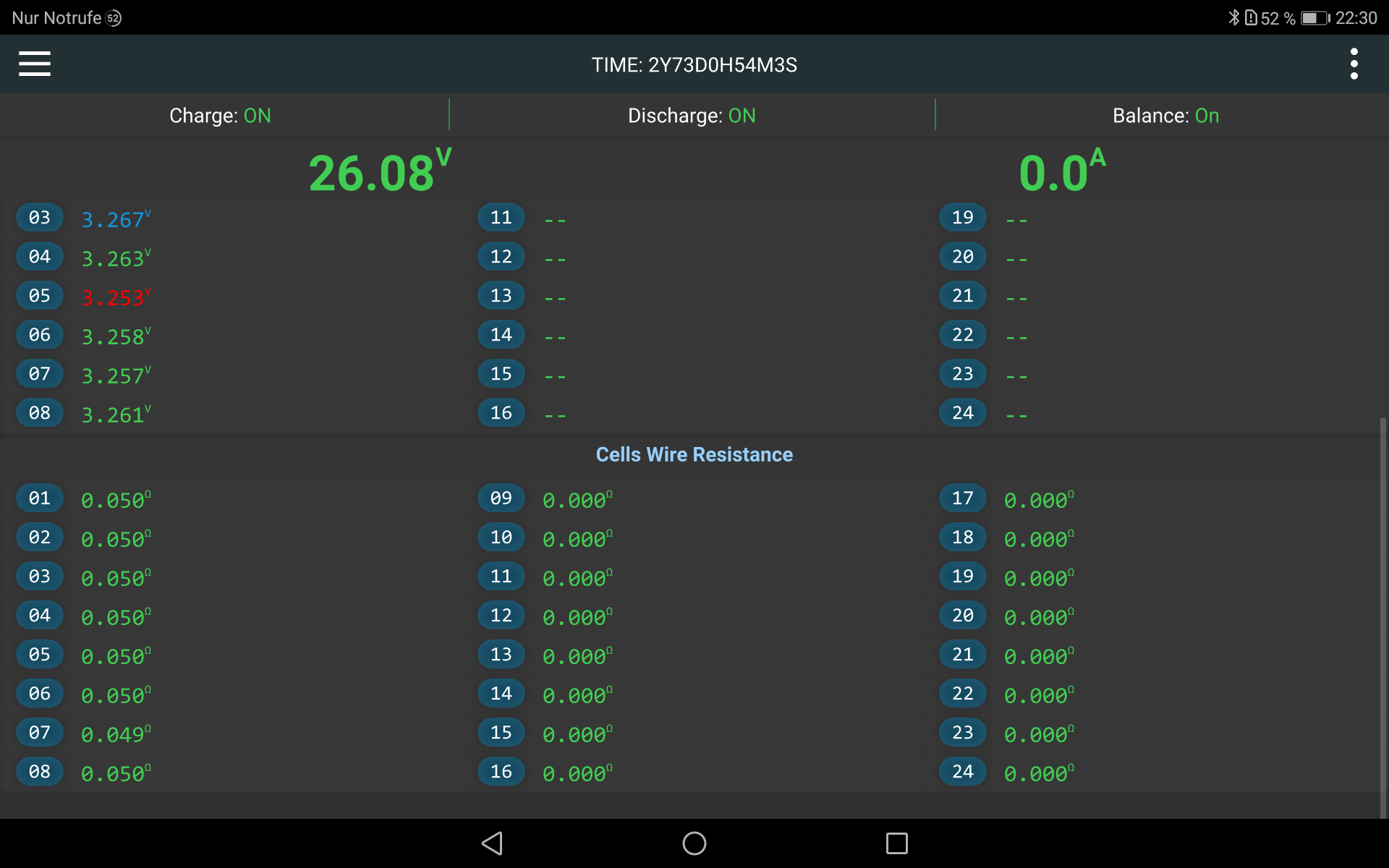Tap the red lowest cell voltage 3.253 V
The width and height of the screenshot is (1389, 868).
tap(116, 297)
